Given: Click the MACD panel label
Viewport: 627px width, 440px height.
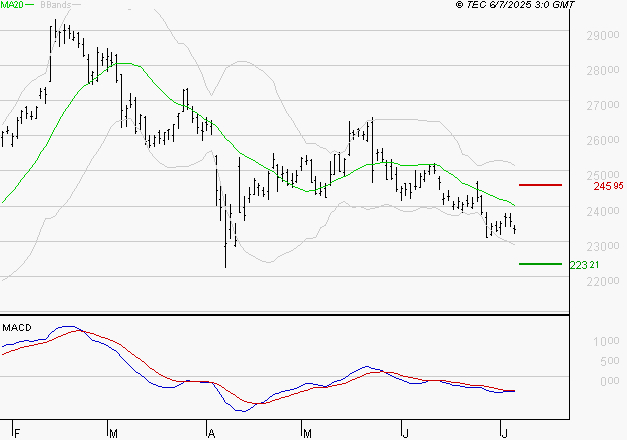Looking at the screenshot, I should [x=17, y=328].
